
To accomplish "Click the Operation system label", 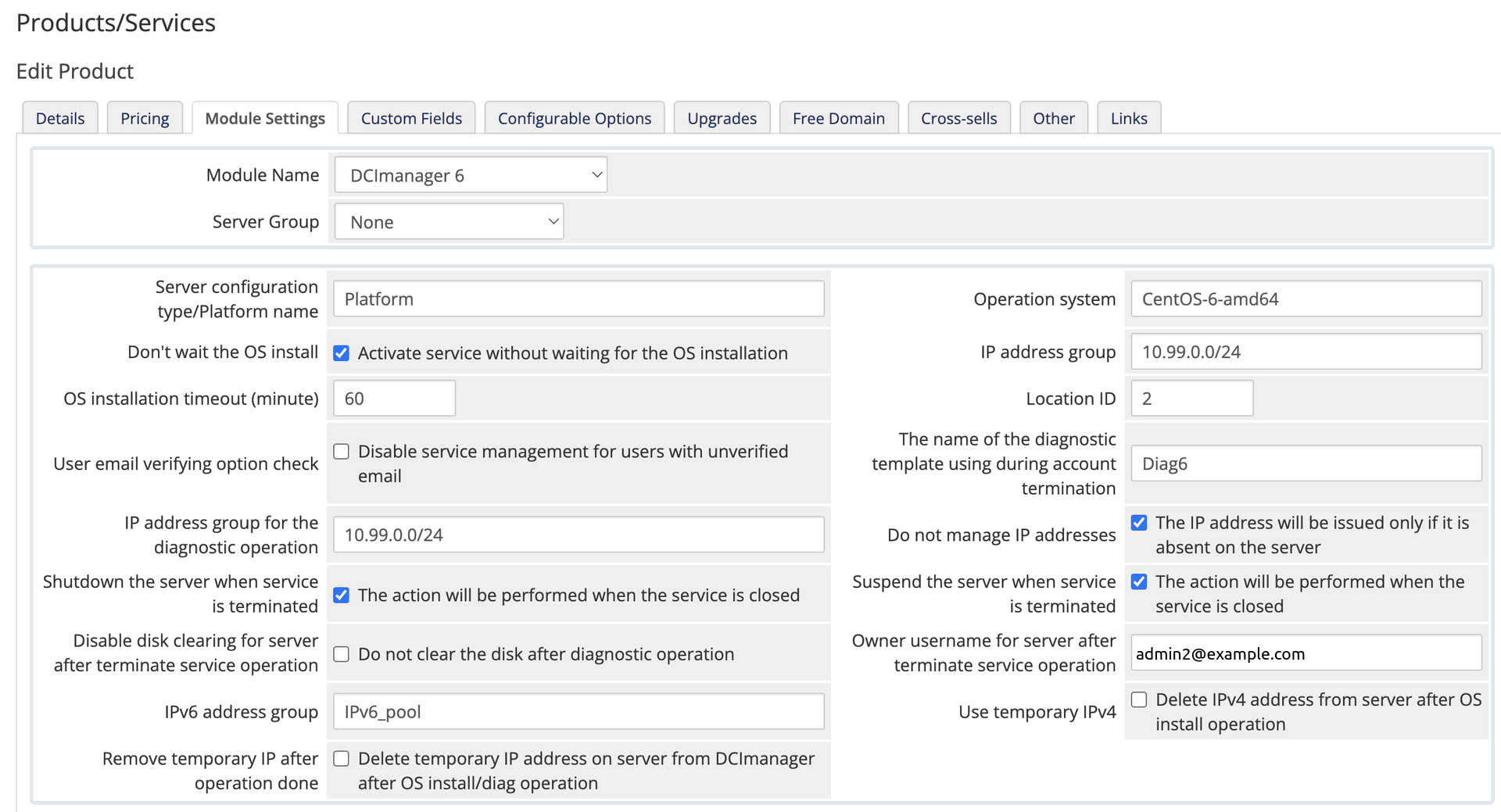I will (1044, 299).
